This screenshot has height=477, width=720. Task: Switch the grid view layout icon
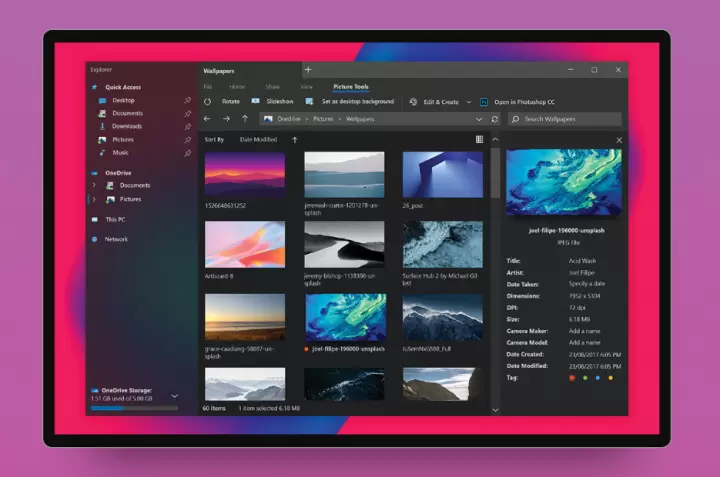tap(479, 140)
